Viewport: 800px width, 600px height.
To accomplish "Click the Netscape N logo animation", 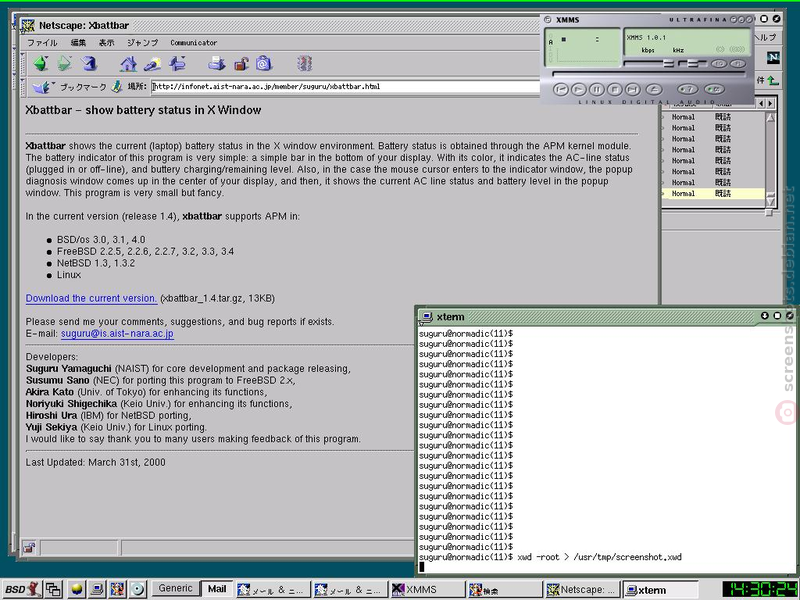I will pos(773,58).
